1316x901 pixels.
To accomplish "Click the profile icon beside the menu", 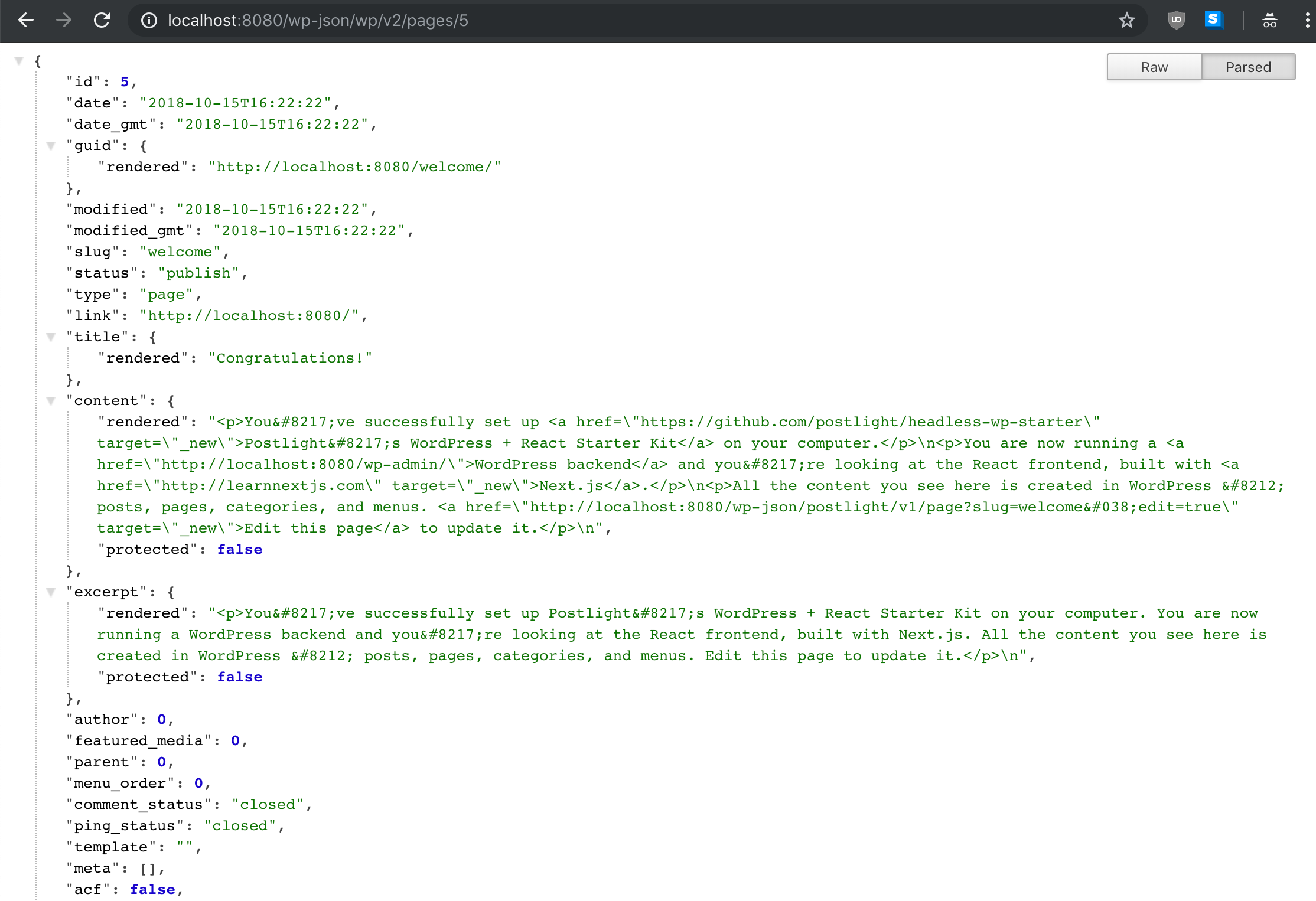I will coord(1270,21).
